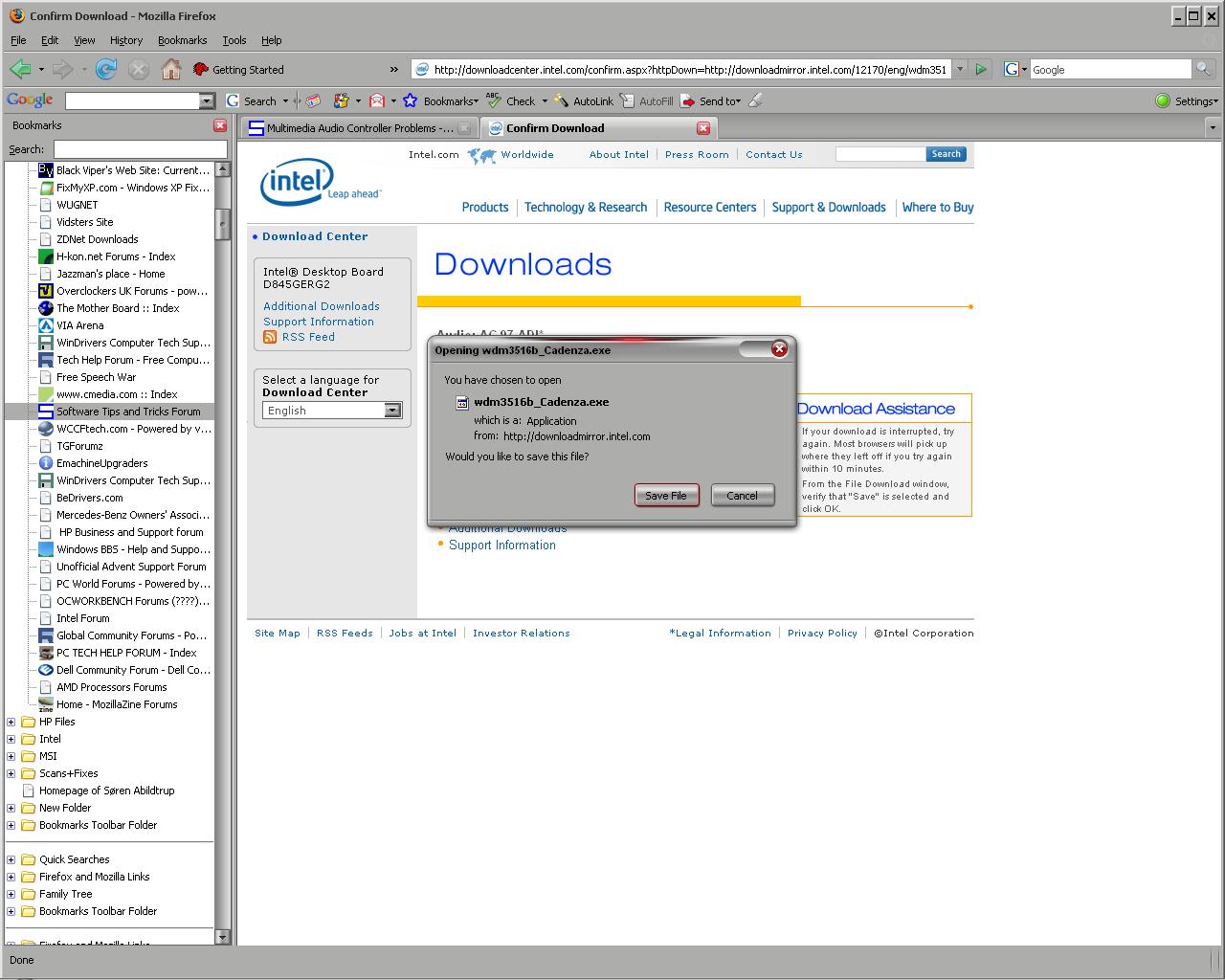Image resolution: width=1225 pixels, height=980 pixels.
Task: Open Black Viper's Web Site bookmark
Action: [x=124, y=170]
